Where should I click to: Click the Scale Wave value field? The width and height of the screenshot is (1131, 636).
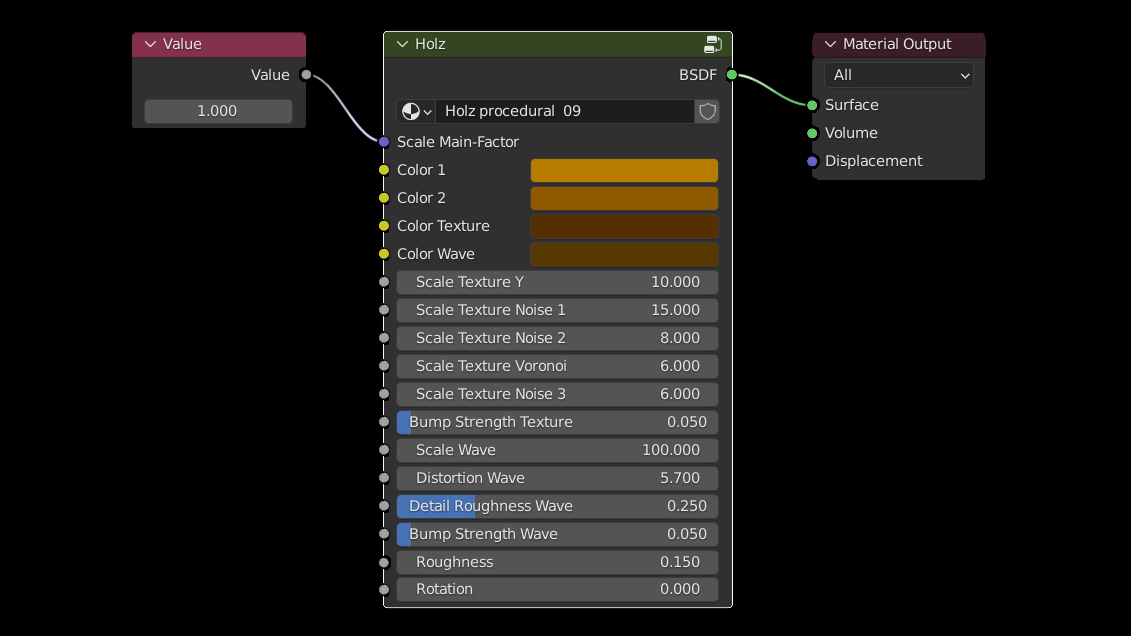557,450
